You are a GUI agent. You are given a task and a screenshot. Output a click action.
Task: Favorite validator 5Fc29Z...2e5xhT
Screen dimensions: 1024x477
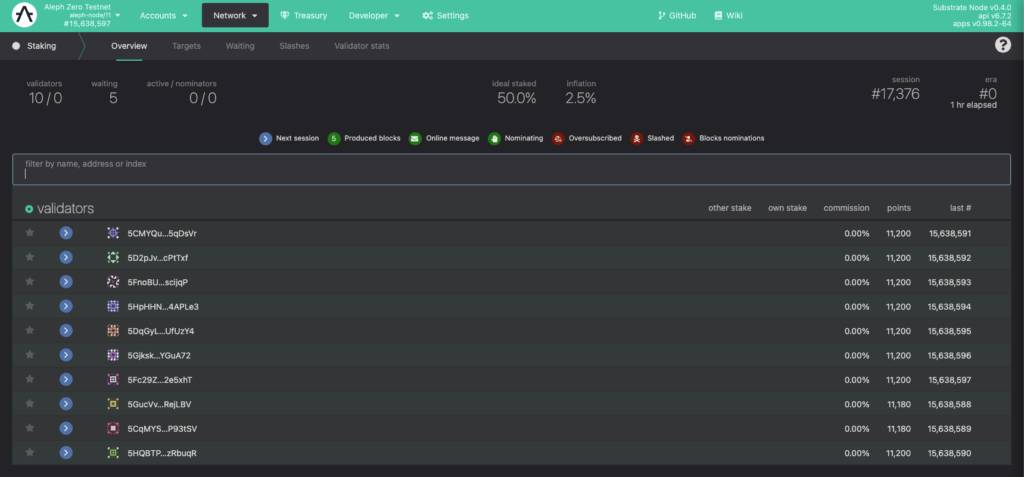[29, 379]
